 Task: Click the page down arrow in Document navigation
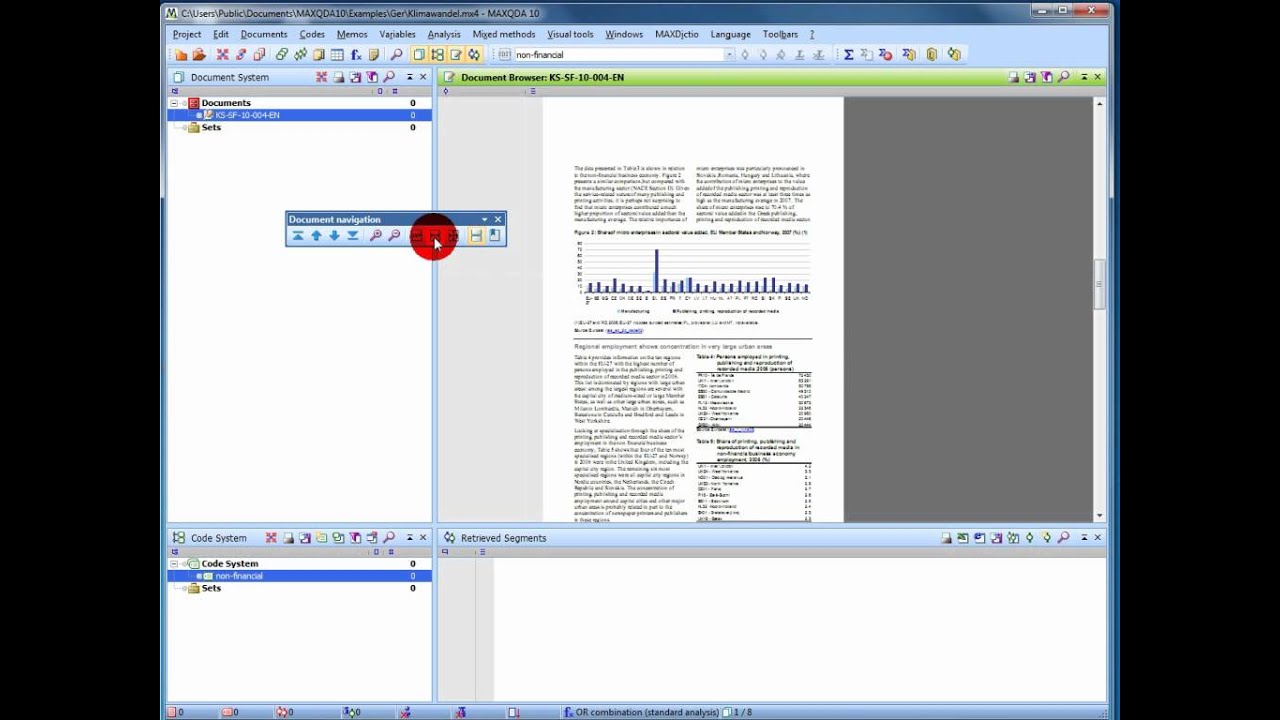[x=334, y=236]
